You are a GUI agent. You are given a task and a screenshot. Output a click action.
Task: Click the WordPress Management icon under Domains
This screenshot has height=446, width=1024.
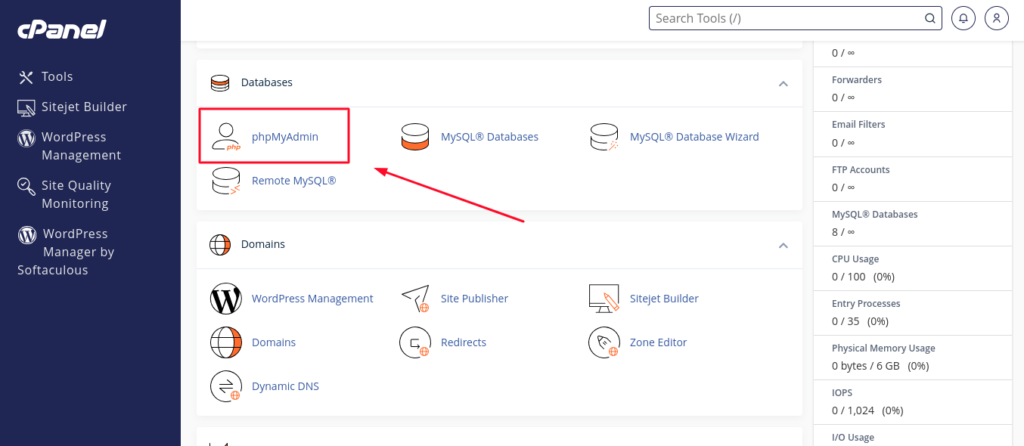(x=226, y=298)
